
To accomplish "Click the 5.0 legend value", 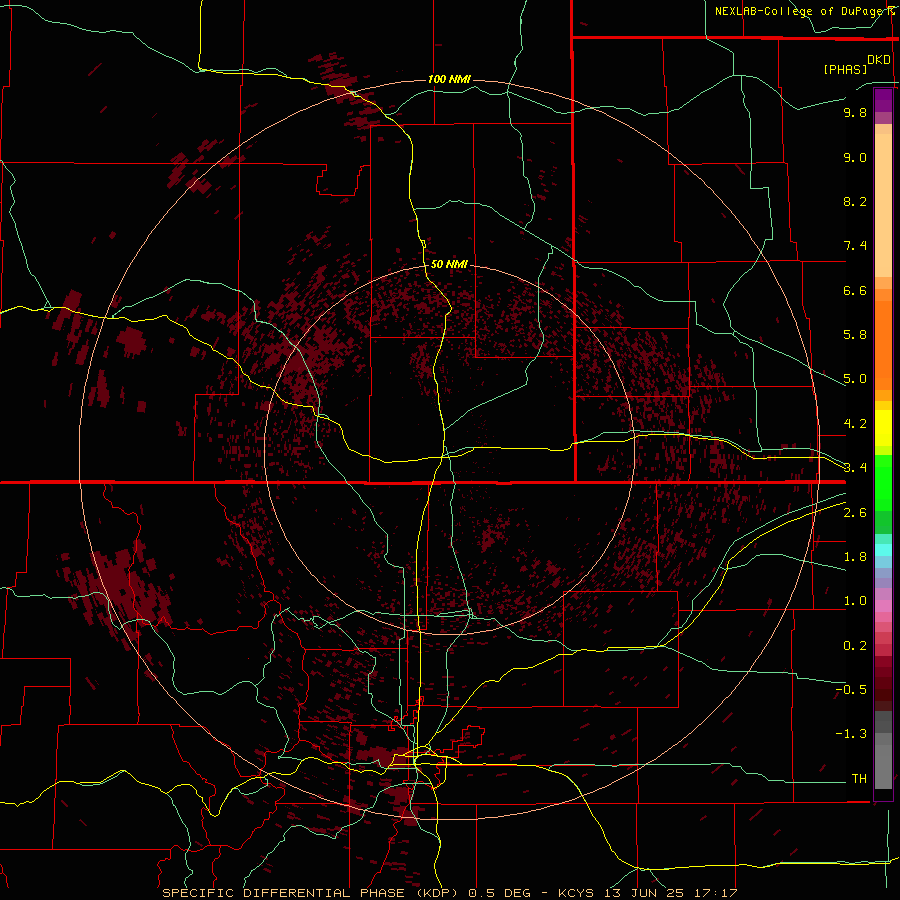I will point(855,379).
